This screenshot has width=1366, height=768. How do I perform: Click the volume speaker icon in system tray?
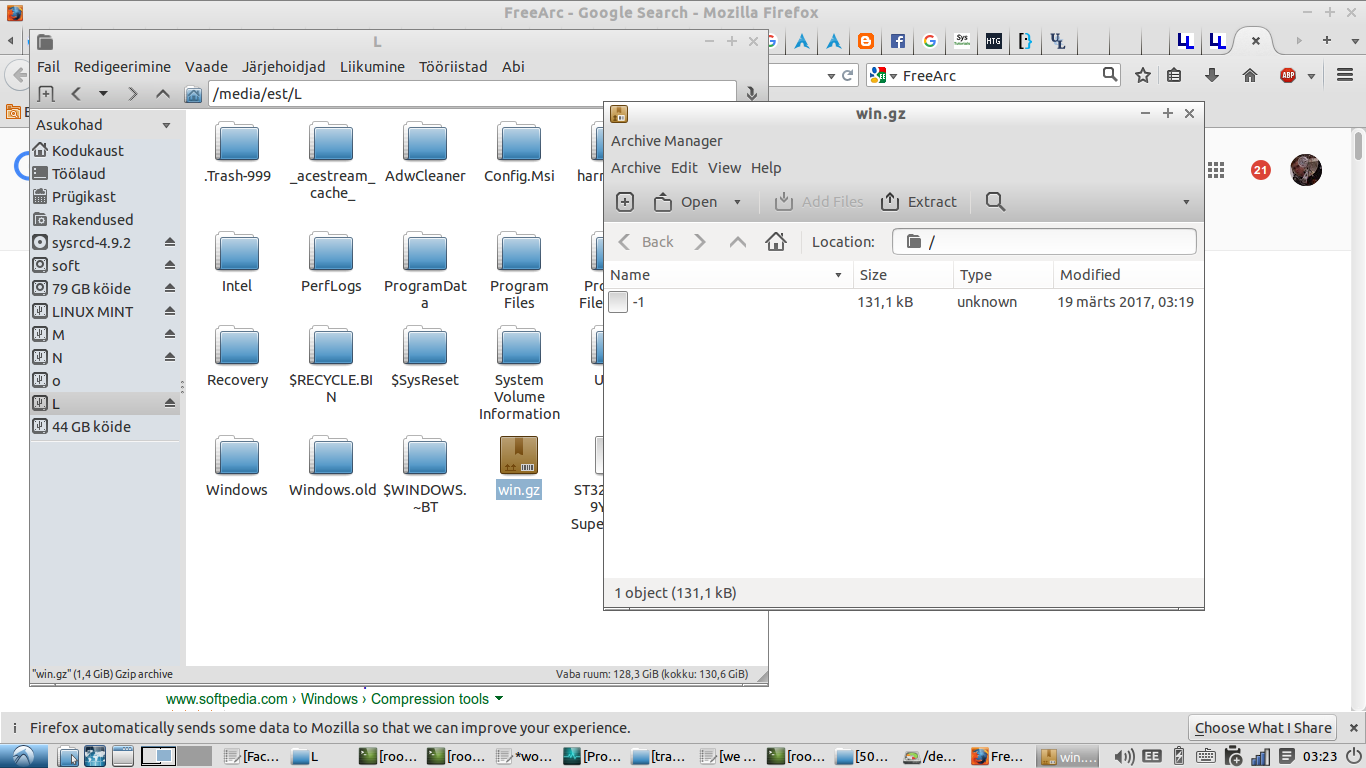tap(1124, 757)
